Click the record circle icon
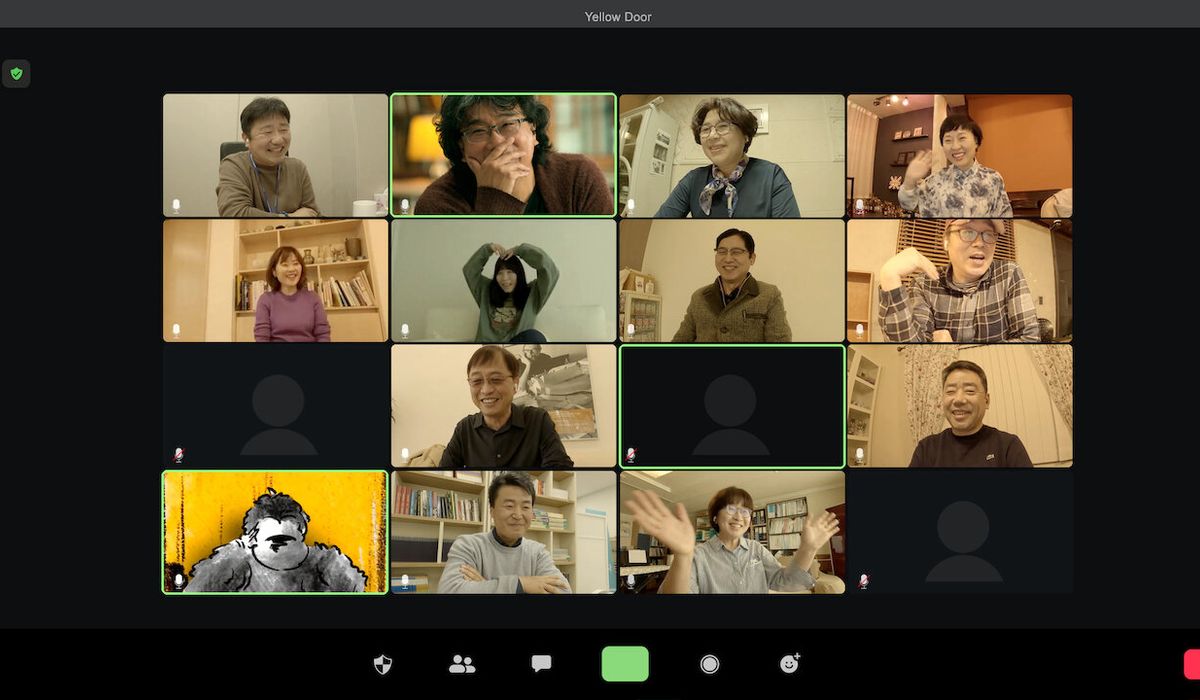This screenshot has height=700, width=1200. pyautogui.click(x=710, y=664)
